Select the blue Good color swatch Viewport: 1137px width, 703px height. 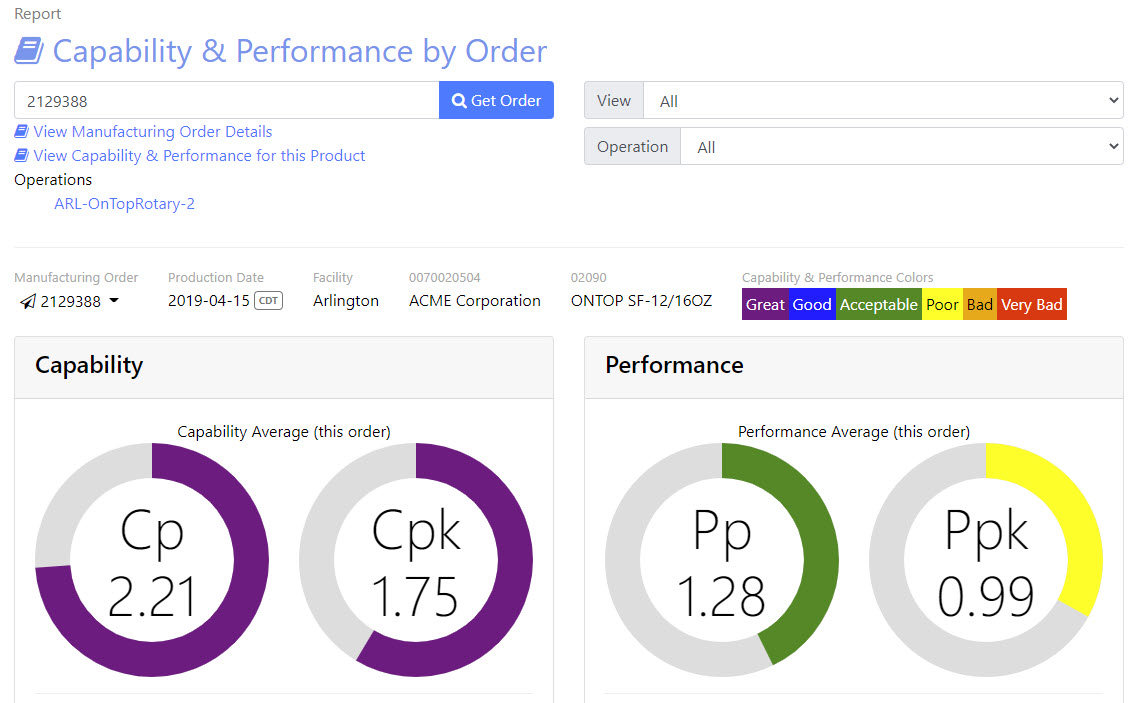(812, 305)
